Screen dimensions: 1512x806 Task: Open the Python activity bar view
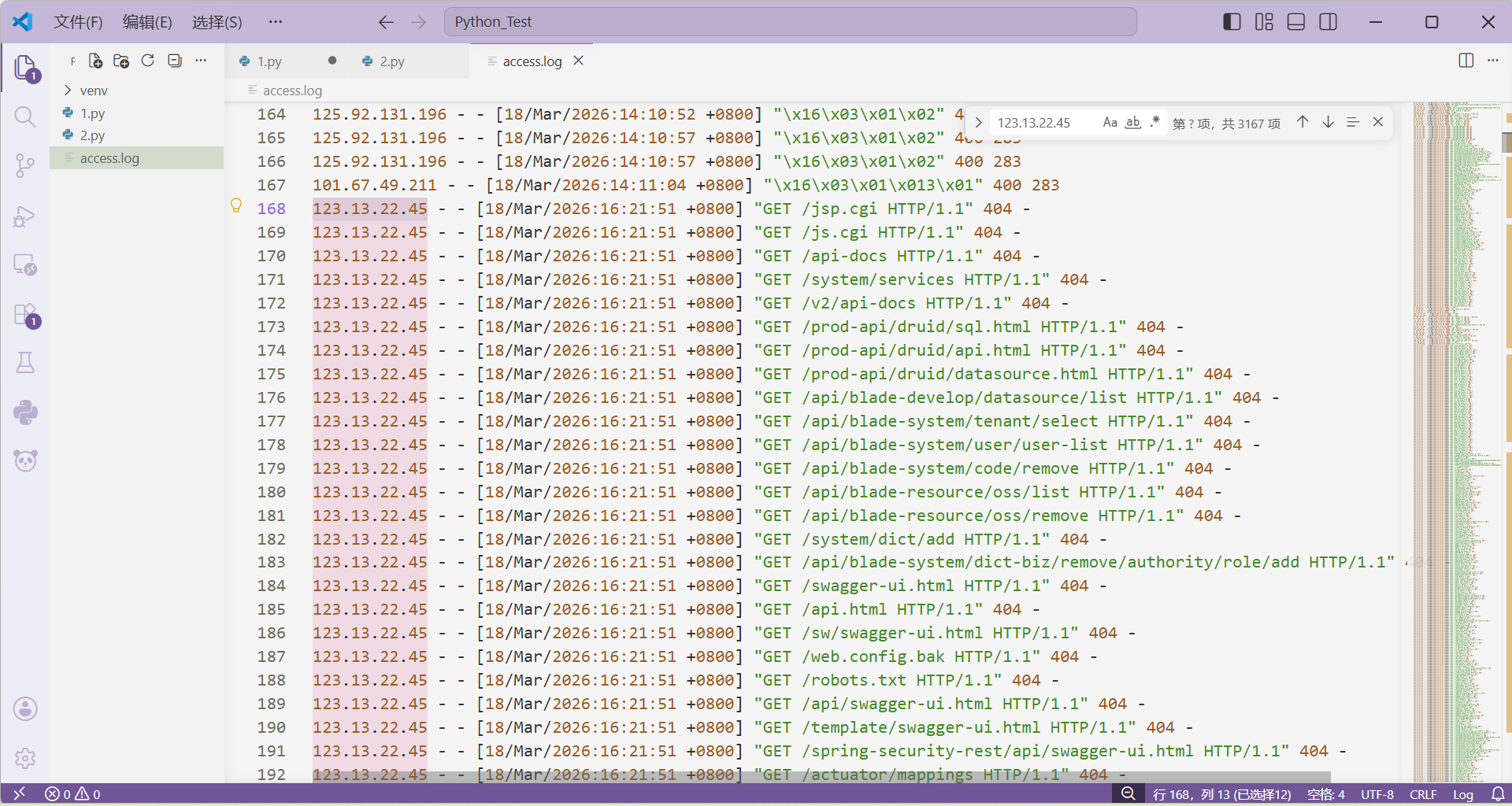tap(25, 412)
